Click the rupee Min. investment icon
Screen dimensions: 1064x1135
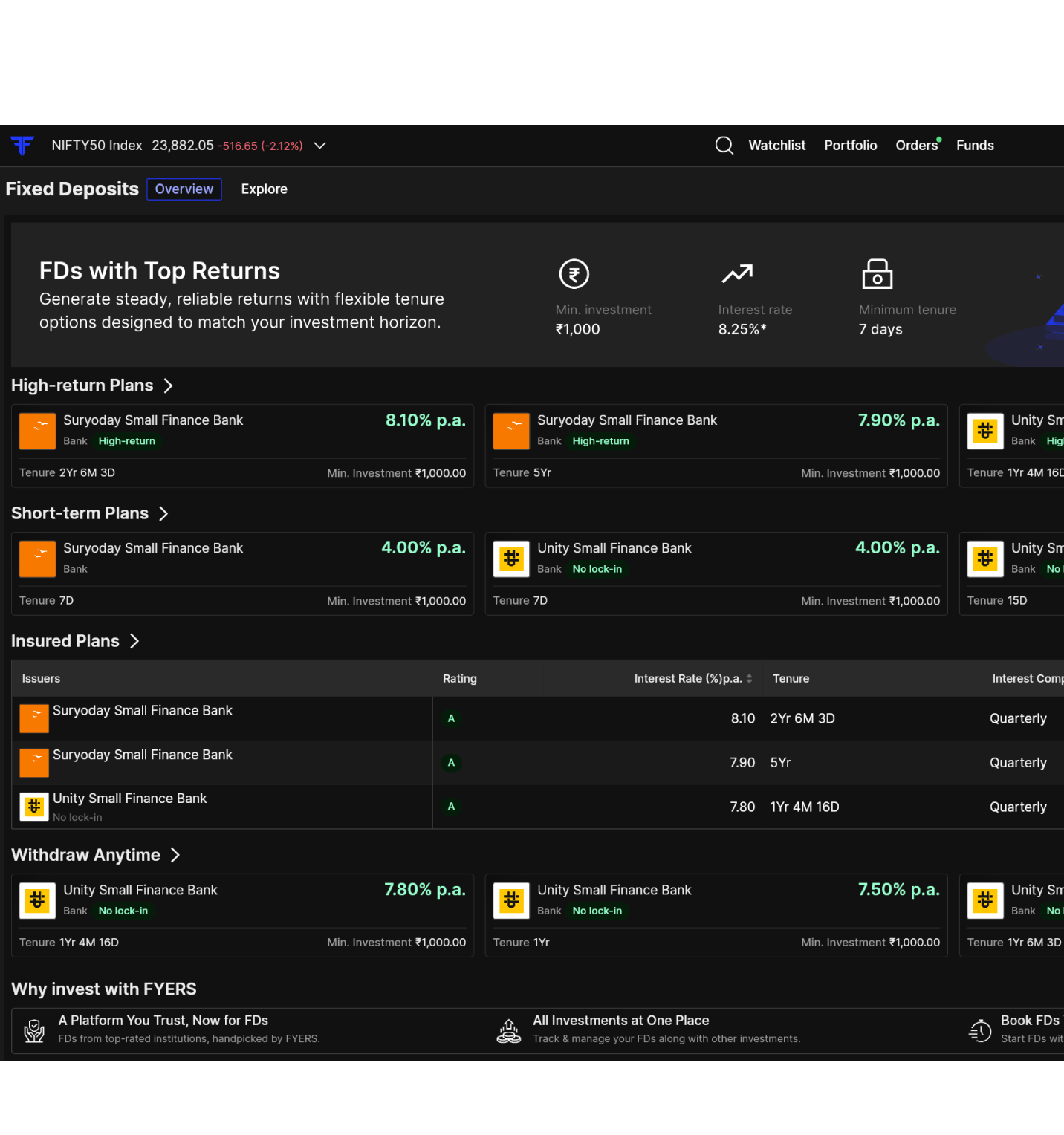tap(574, 274)
